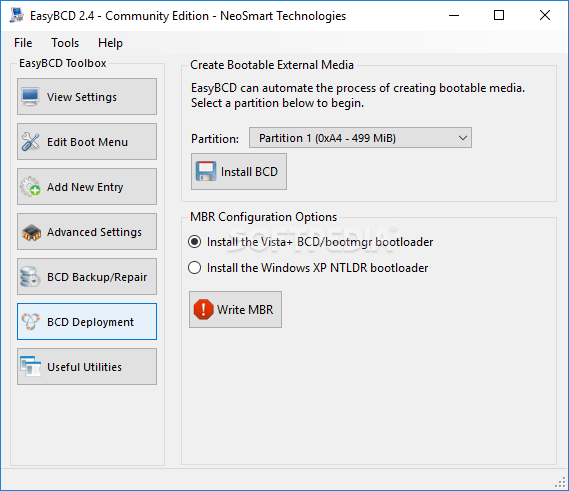Click the Add New Entry gear icon
This screenshot has width=569, height=491.
click(x=30, y=187)
